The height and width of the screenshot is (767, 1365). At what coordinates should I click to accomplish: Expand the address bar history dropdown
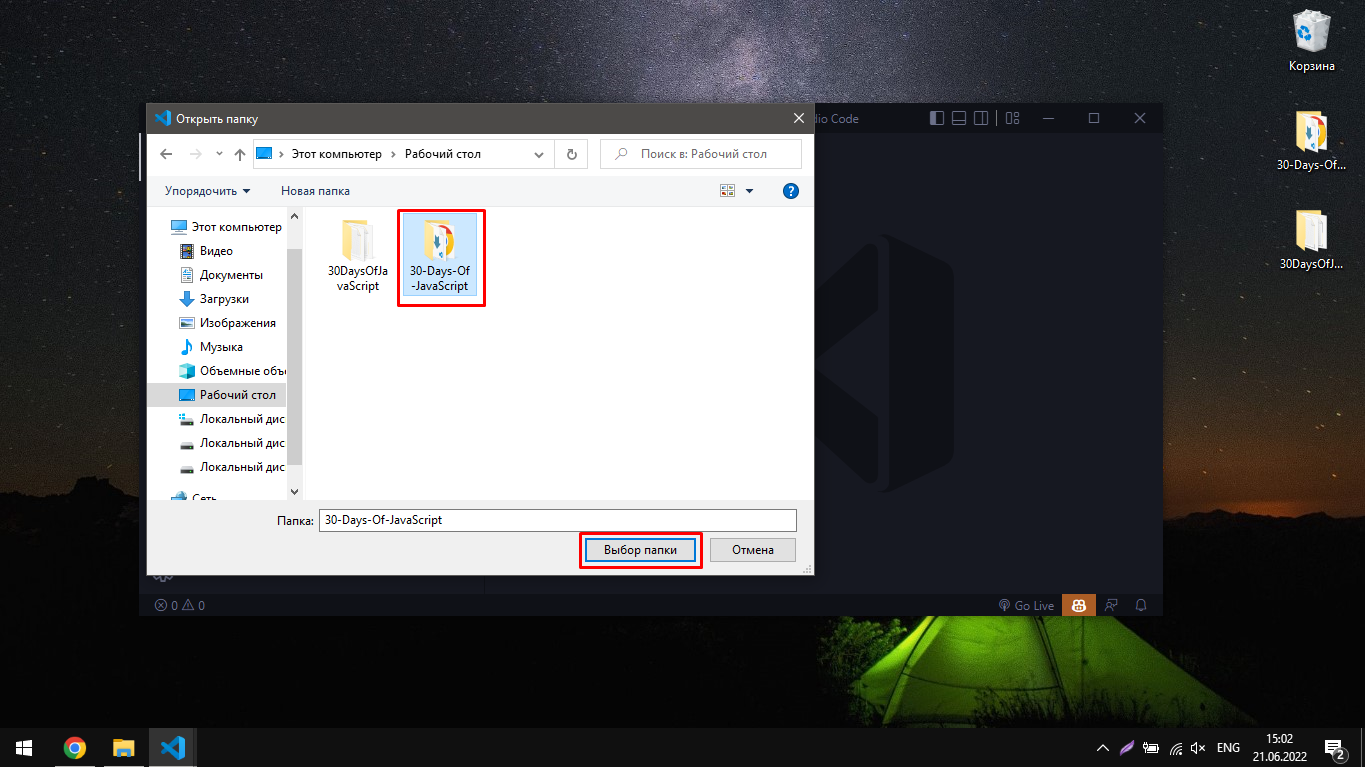(x=540, y=154)
